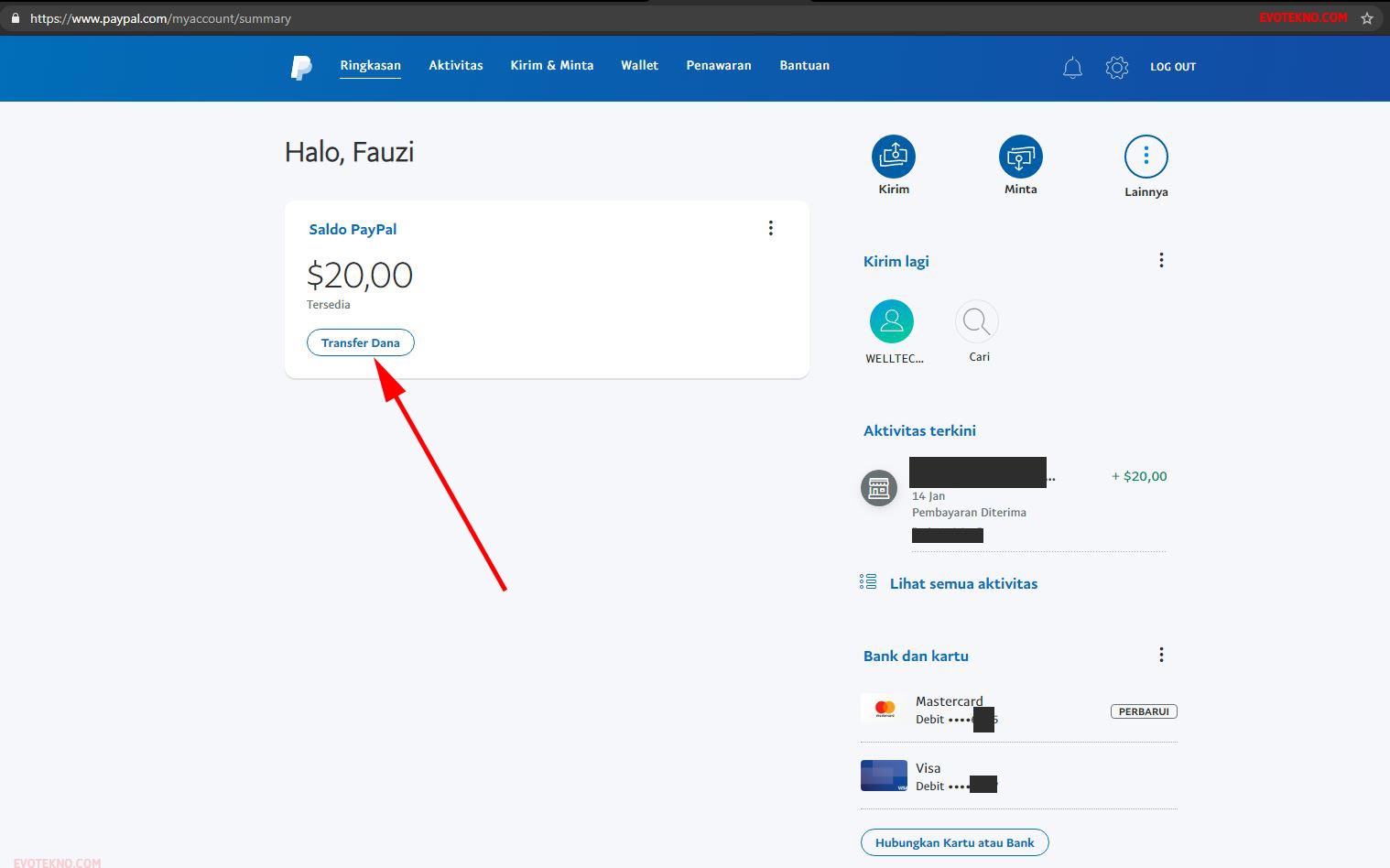This screenshot has width=1390, height=868.
Task: Click the Mastercard logo icon
Action: click(x=885, y=708)
